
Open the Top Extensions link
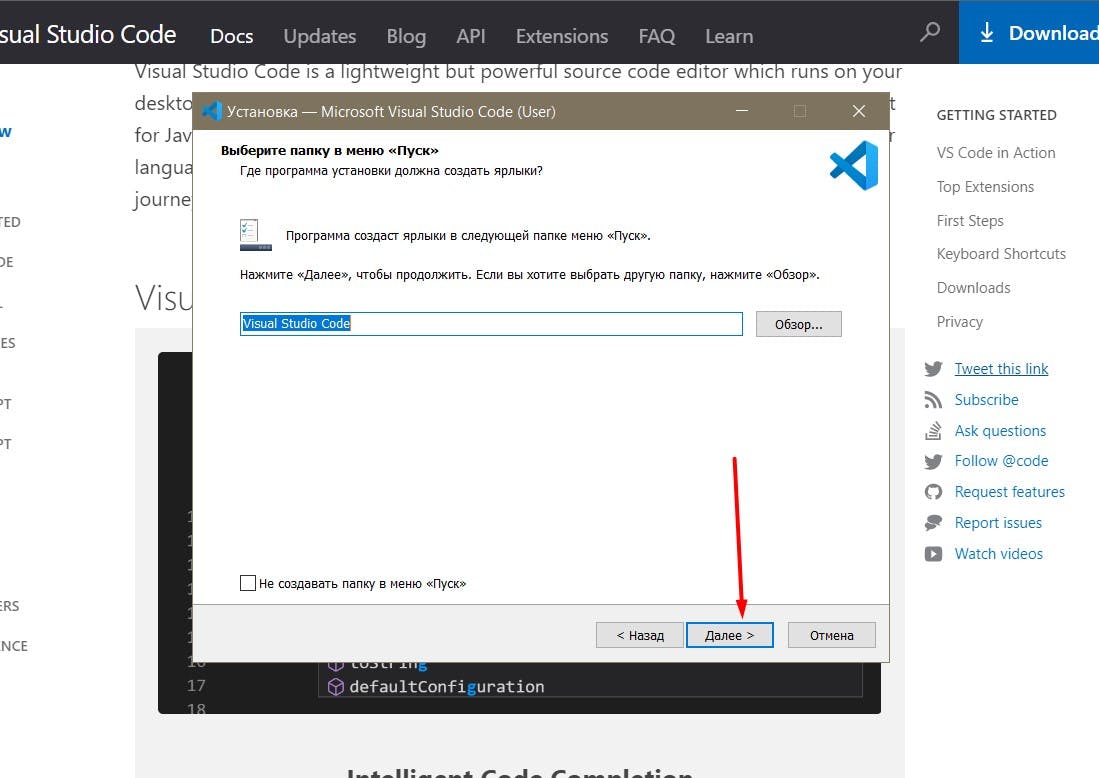tap(985, 186)
